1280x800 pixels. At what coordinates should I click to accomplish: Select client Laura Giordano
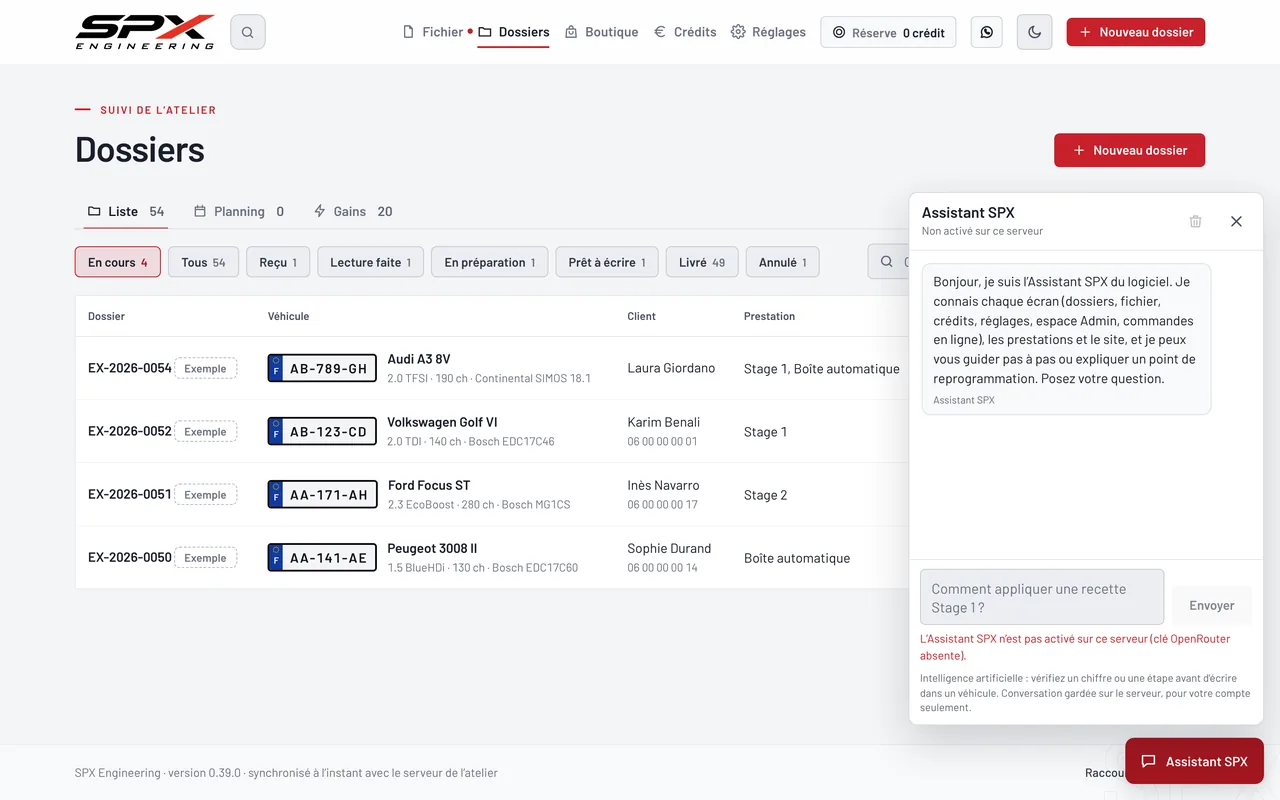(x=671, y=368)
